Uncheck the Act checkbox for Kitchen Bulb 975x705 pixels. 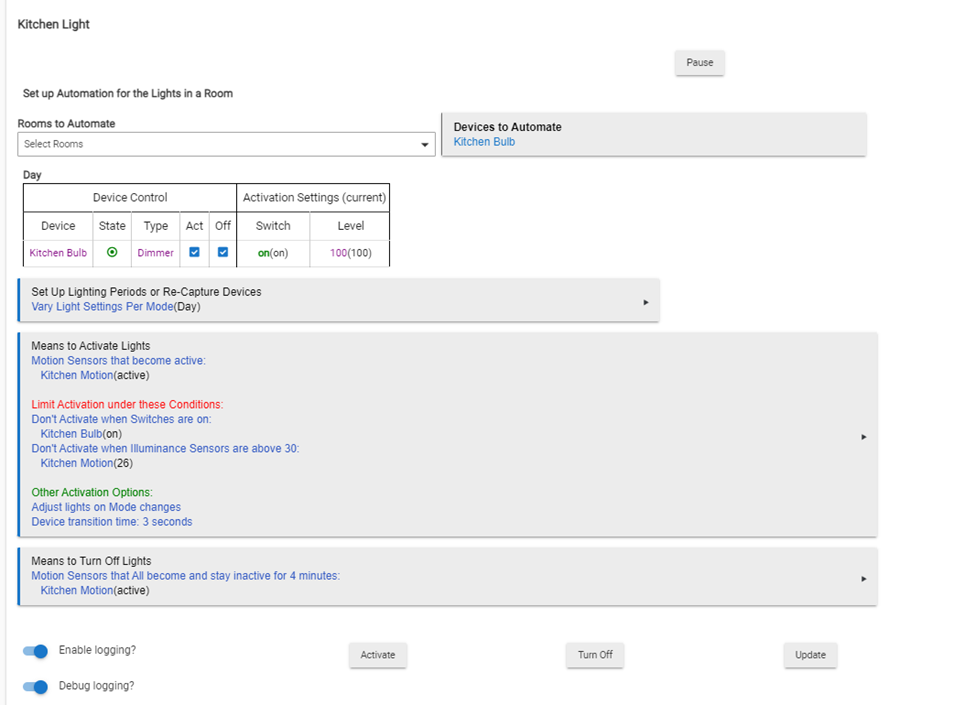195,252
